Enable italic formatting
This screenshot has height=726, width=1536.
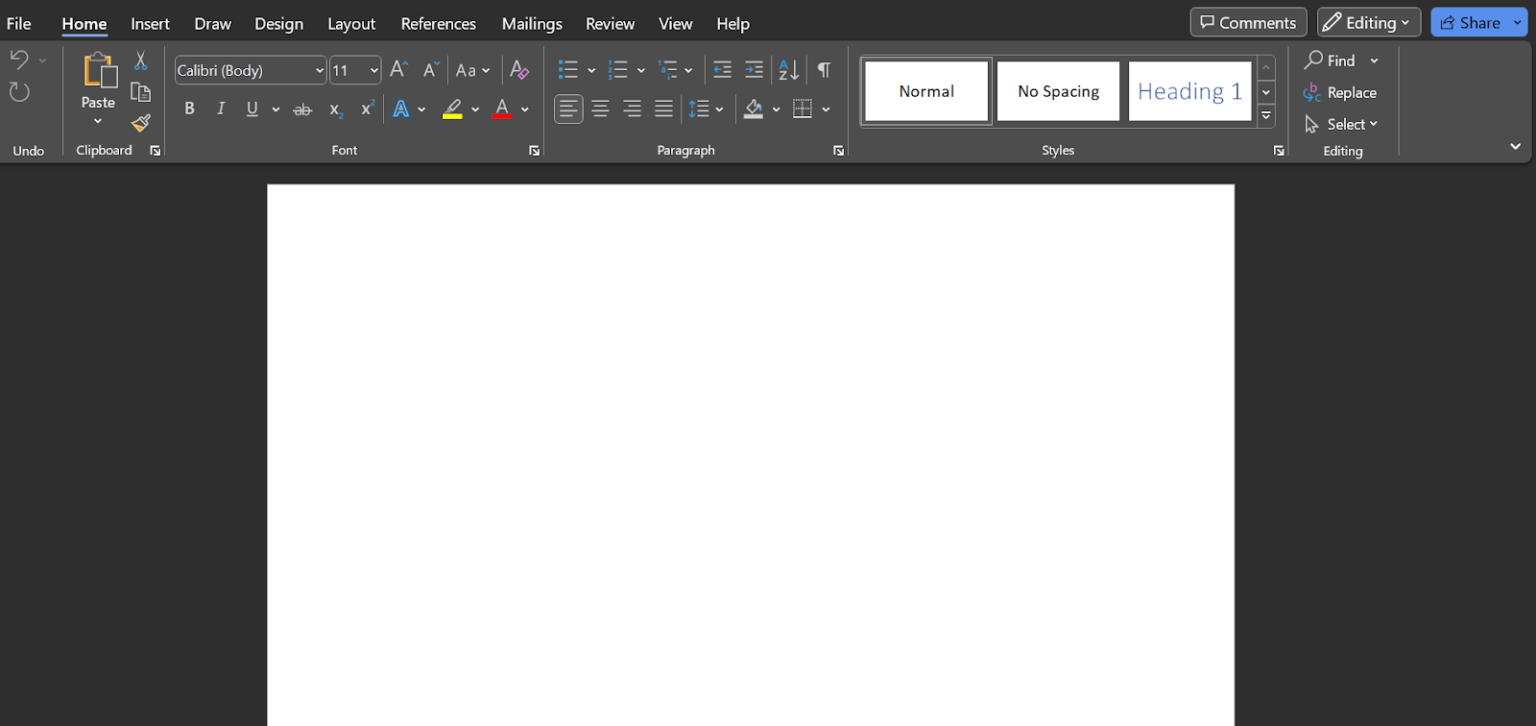[x=220, y=108]
